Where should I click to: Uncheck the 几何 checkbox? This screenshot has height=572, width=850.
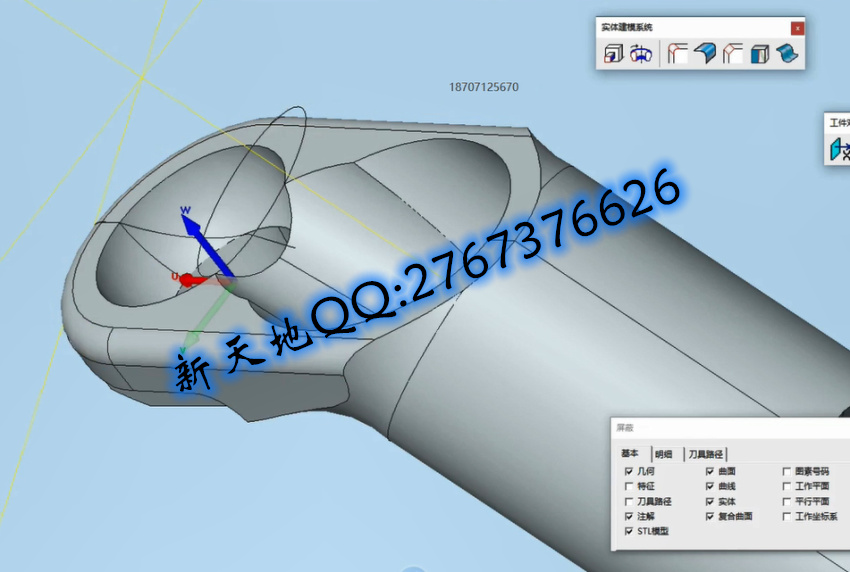(x=629, y=471)
